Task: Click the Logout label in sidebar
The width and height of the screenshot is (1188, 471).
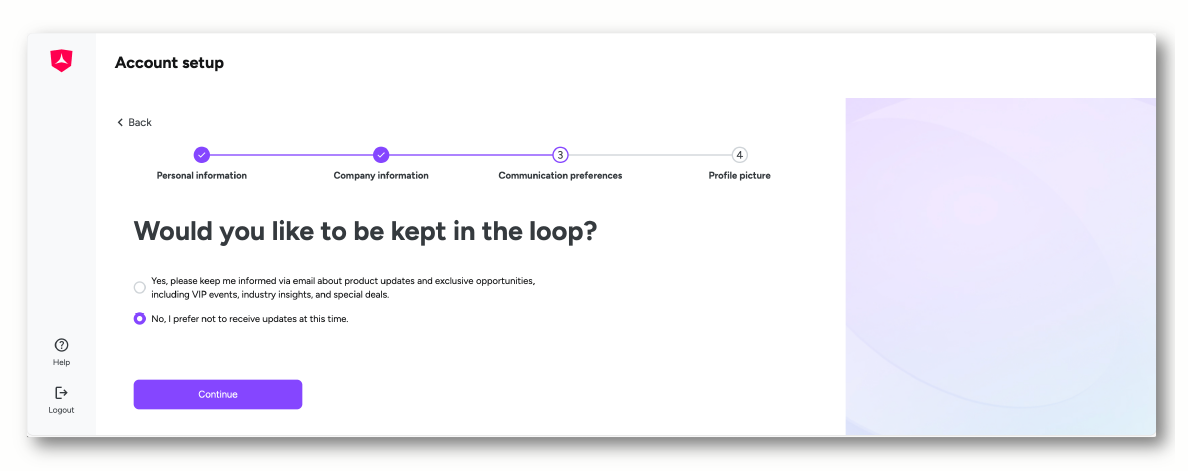Action: pos(61,410)
